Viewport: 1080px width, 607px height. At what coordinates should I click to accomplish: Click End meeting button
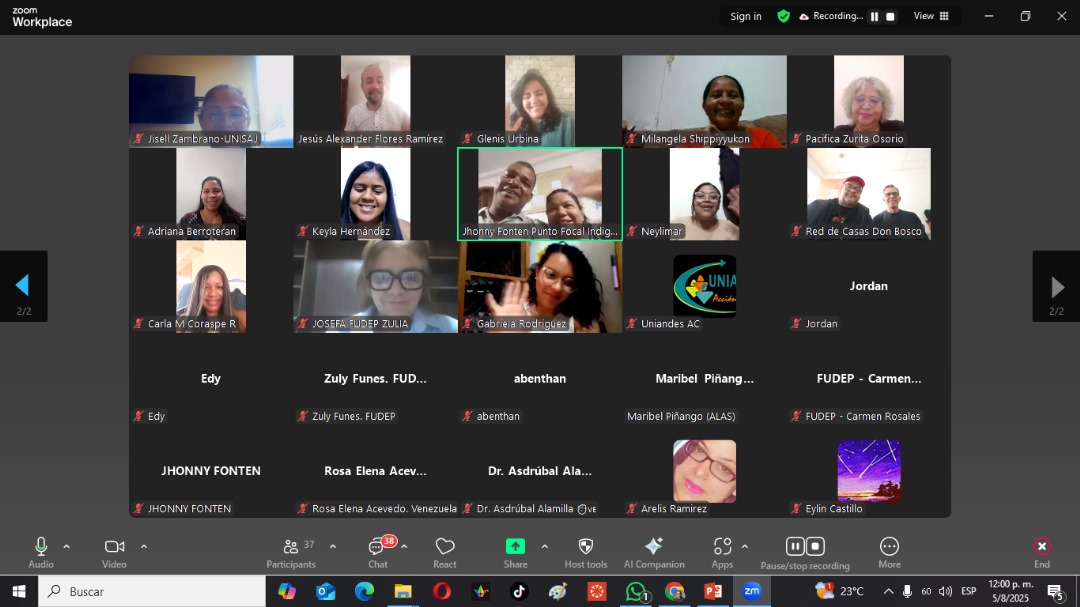tap(1042, 554)
